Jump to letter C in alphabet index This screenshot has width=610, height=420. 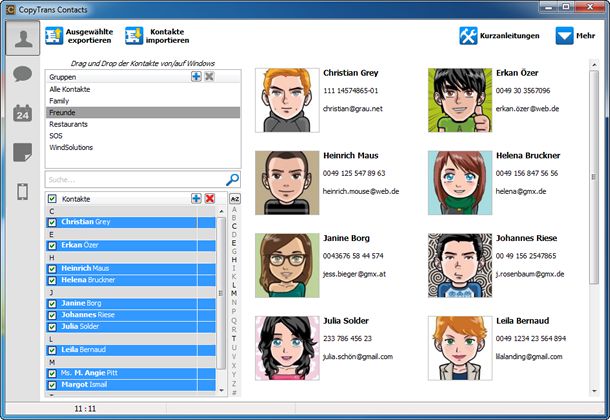coord(234,226)
